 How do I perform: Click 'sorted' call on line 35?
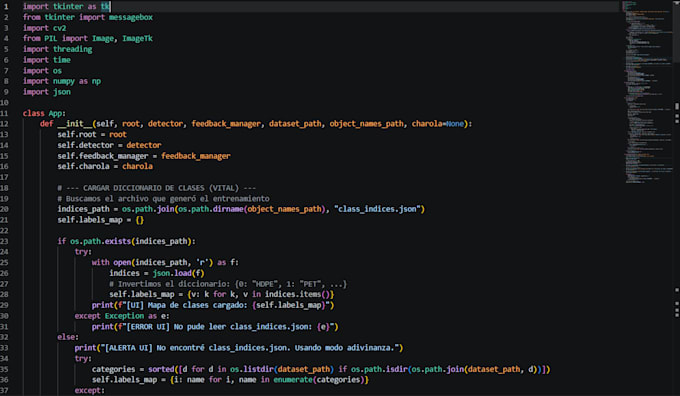click(161, 369)
